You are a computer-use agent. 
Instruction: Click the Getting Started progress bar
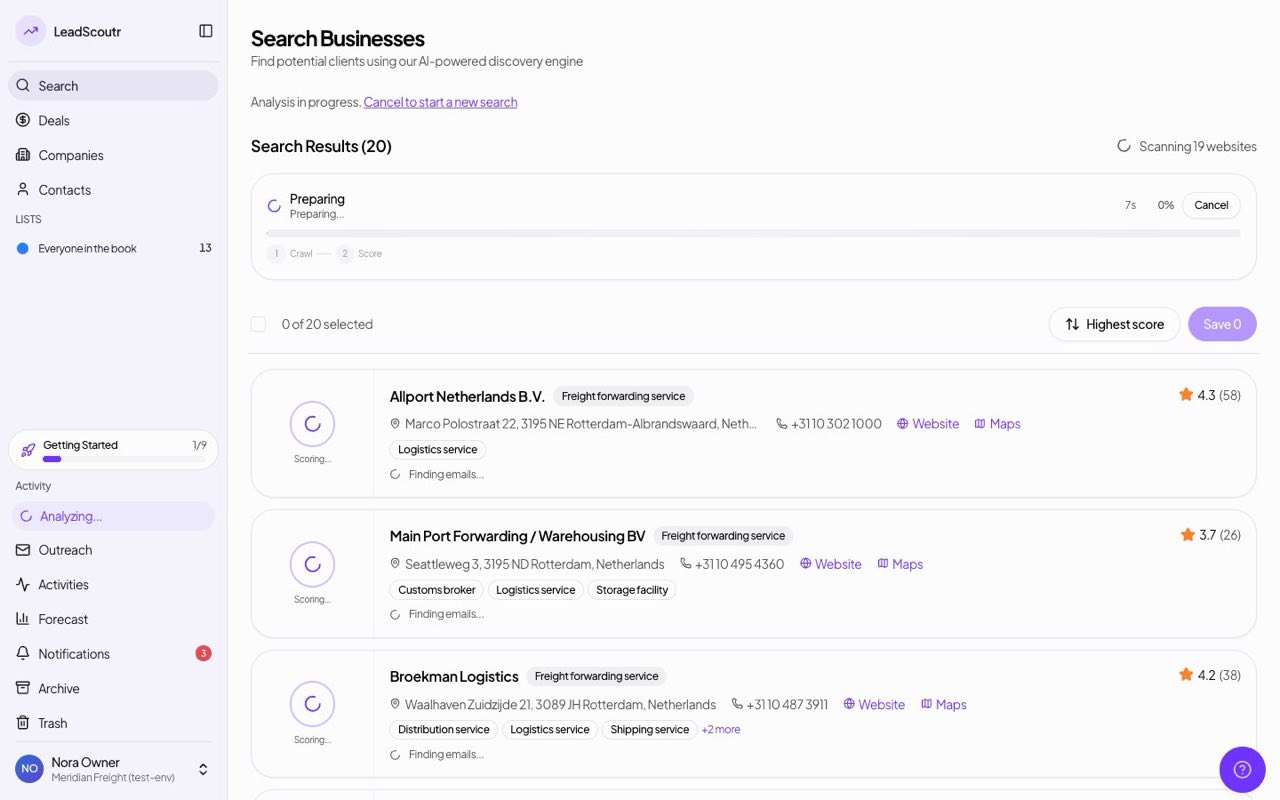pyautogui.click(x=125, y=459)
